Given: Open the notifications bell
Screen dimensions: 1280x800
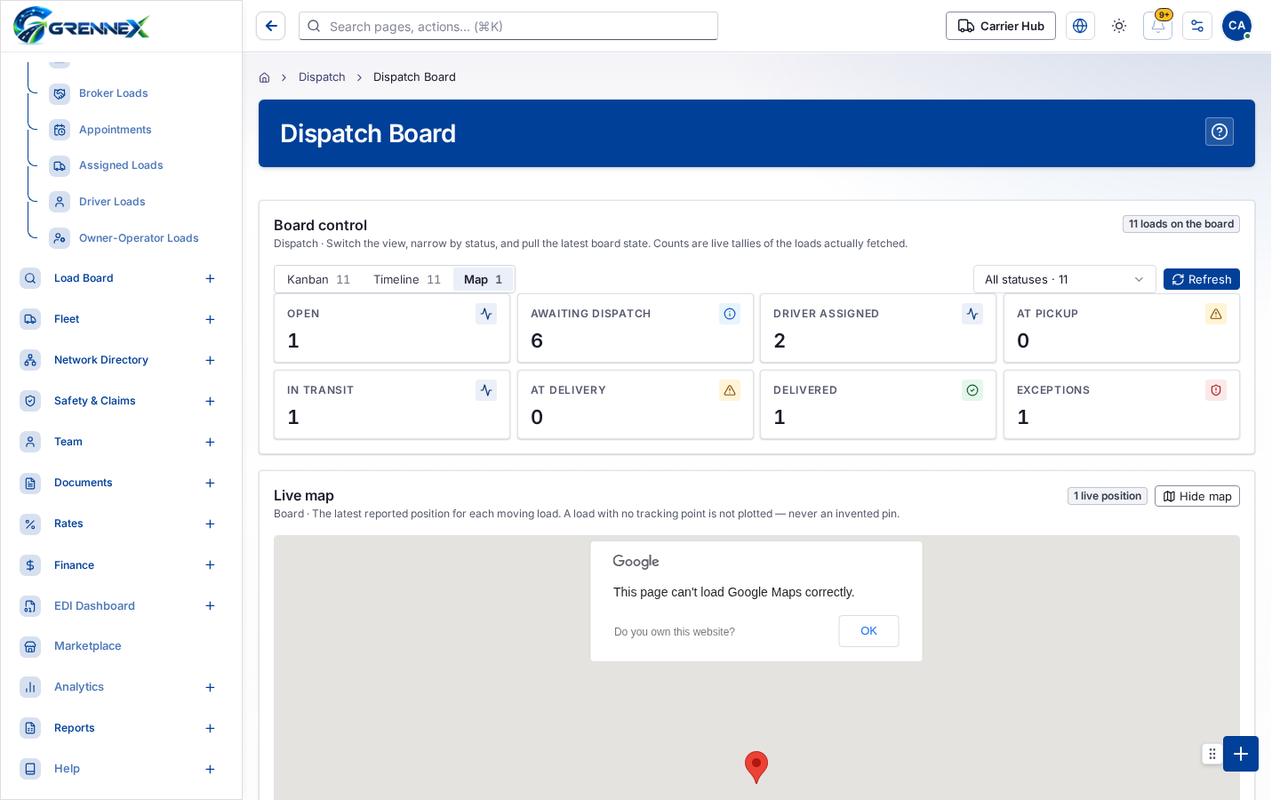Looking at the screenshot, I should [x=1158, y=26].
